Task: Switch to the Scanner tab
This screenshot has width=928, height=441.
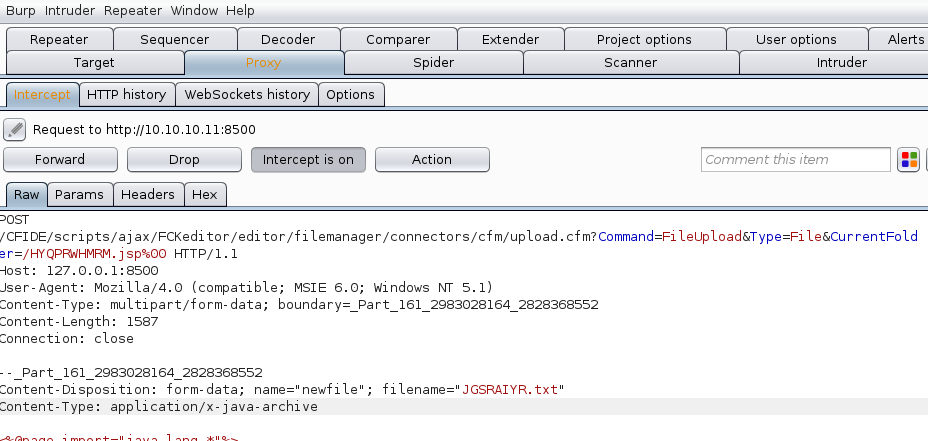Action: (x=631, y=63)
